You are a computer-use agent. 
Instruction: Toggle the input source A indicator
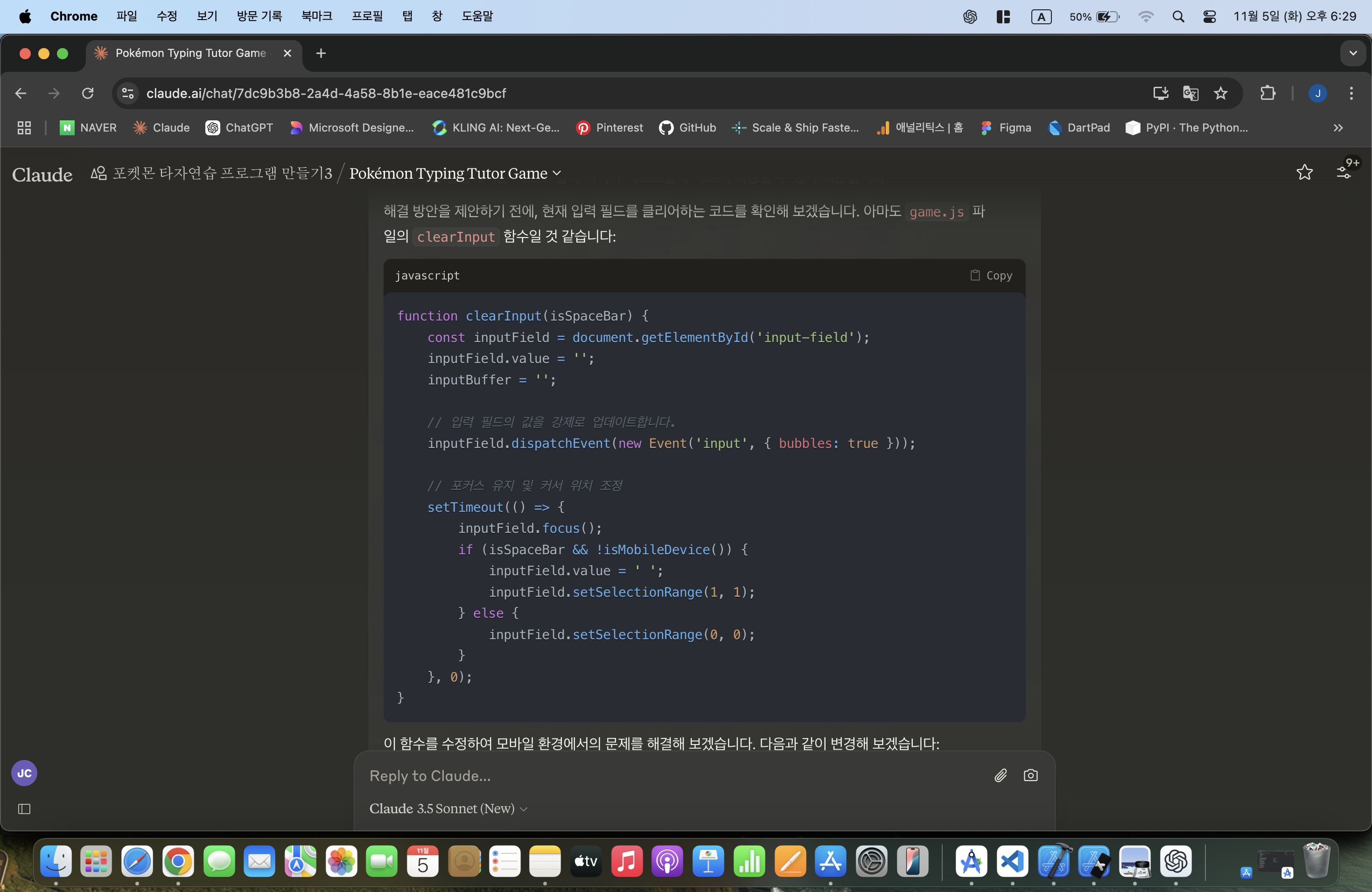1041,17
